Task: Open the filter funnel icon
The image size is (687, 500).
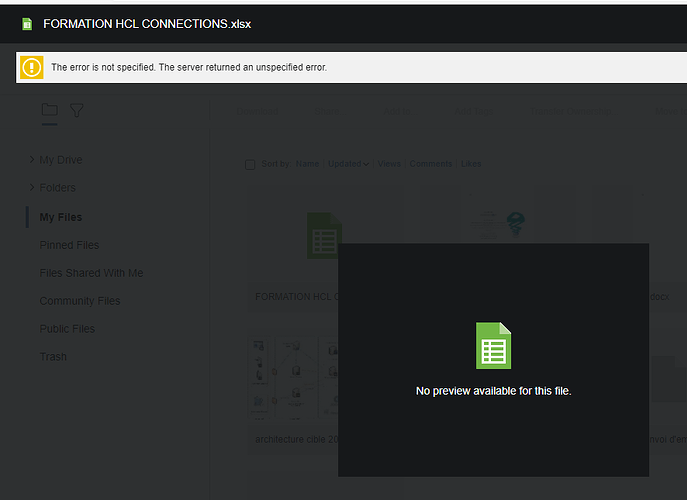Action: [x=77, y=110]
